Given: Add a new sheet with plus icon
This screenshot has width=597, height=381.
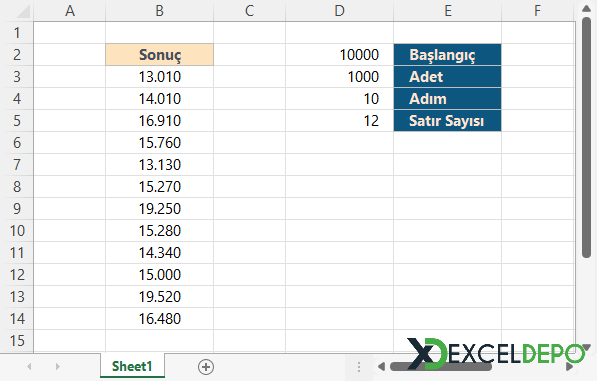Looking at the screenshot, I should pyautogui.click(x=206, y=367).
